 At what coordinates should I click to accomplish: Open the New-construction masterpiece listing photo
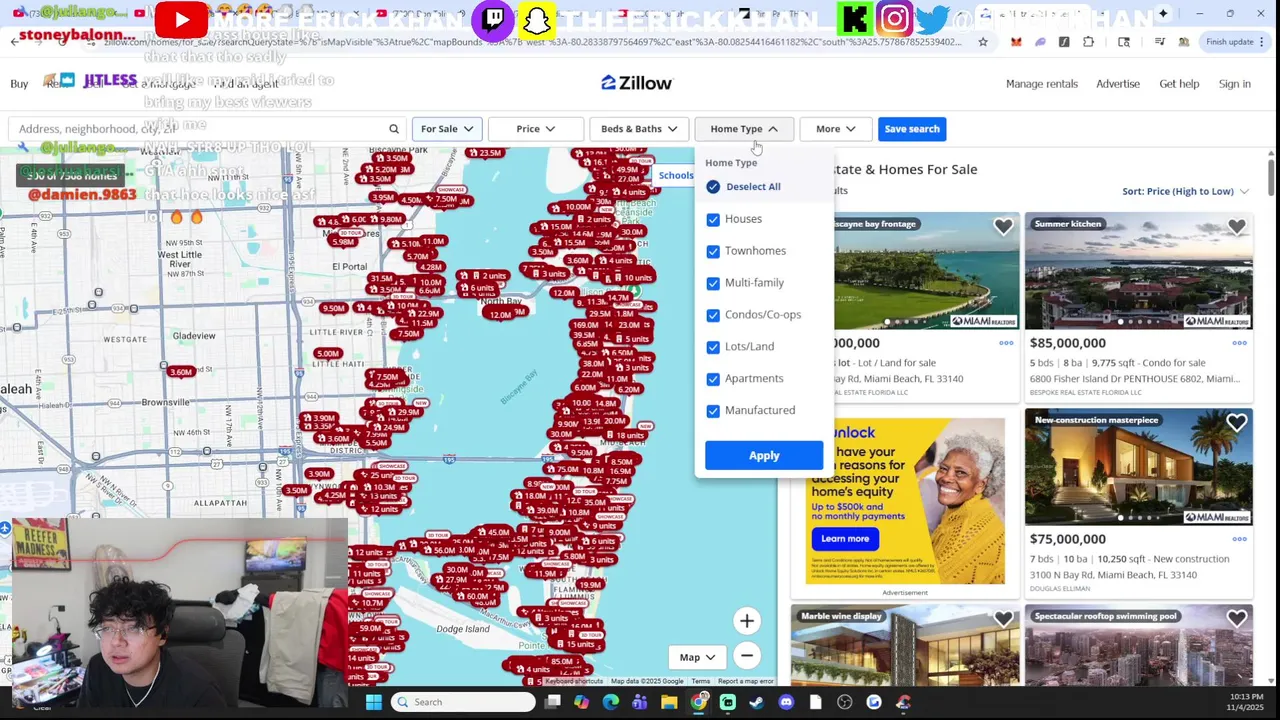[x=1138, y=466]
